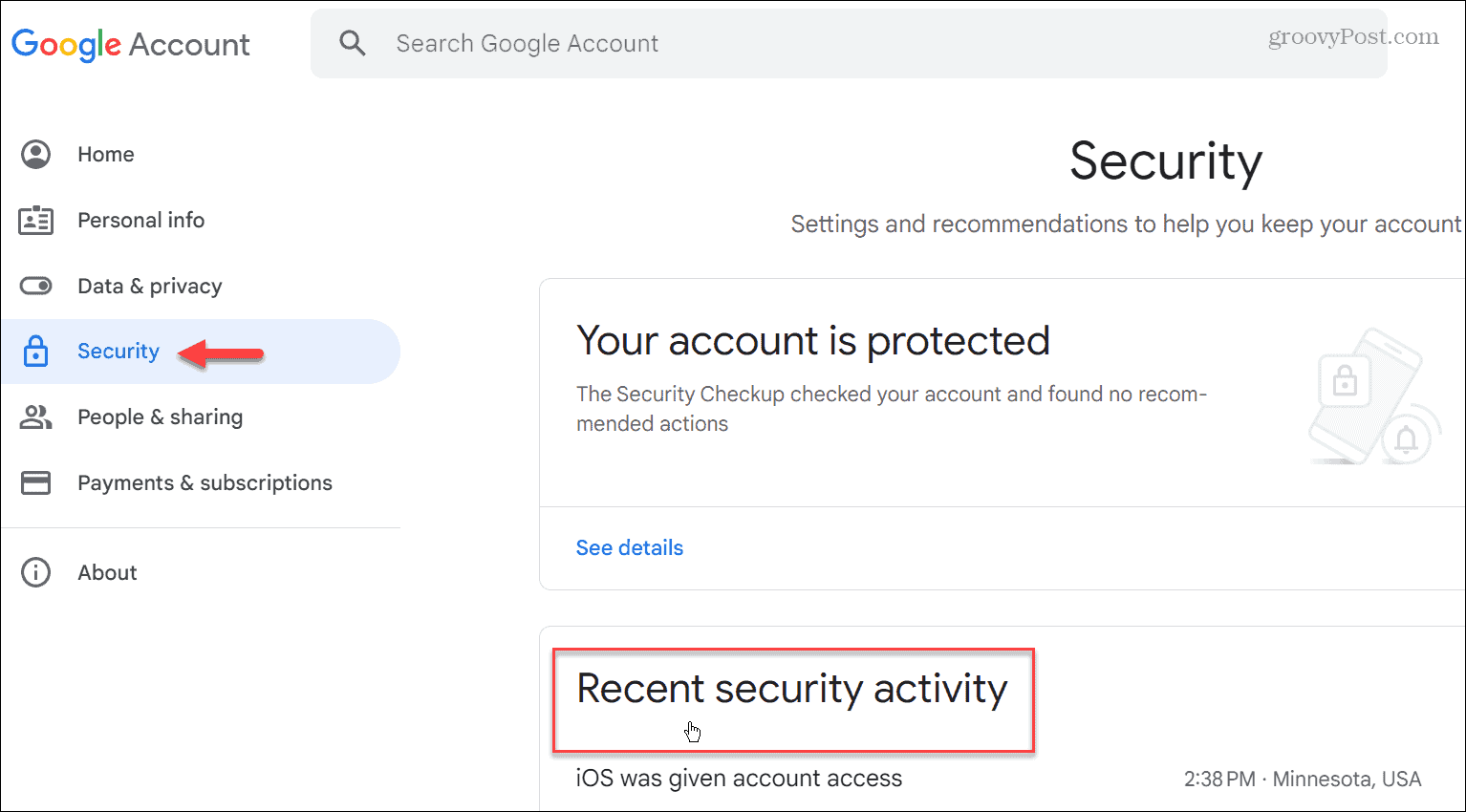Go to Data & privacy

click(x=150, y=286)
